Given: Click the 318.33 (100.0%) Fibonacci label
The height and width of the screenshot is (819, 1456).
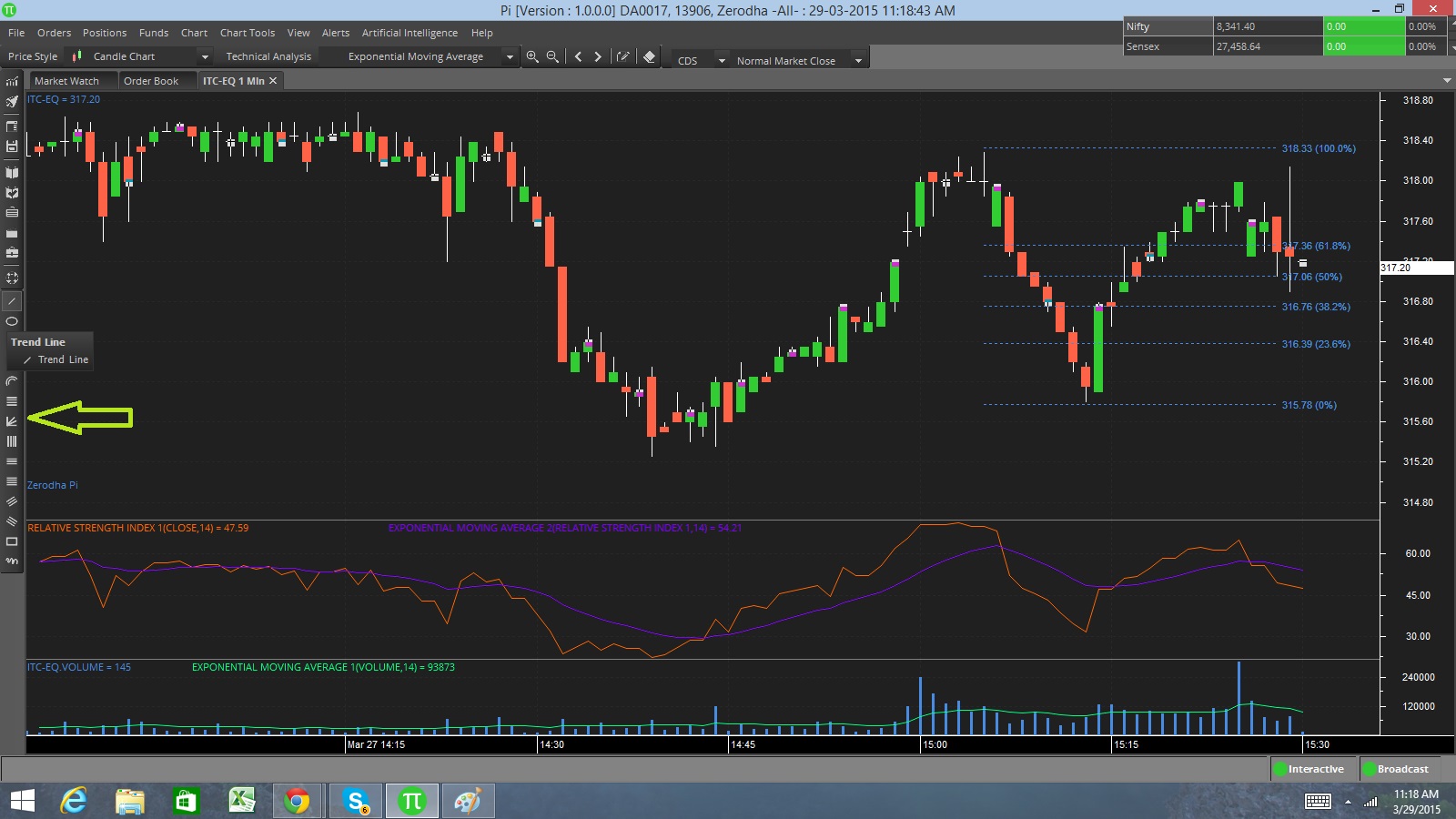Looking at the screenshot, I should (x=1319, y=148).
